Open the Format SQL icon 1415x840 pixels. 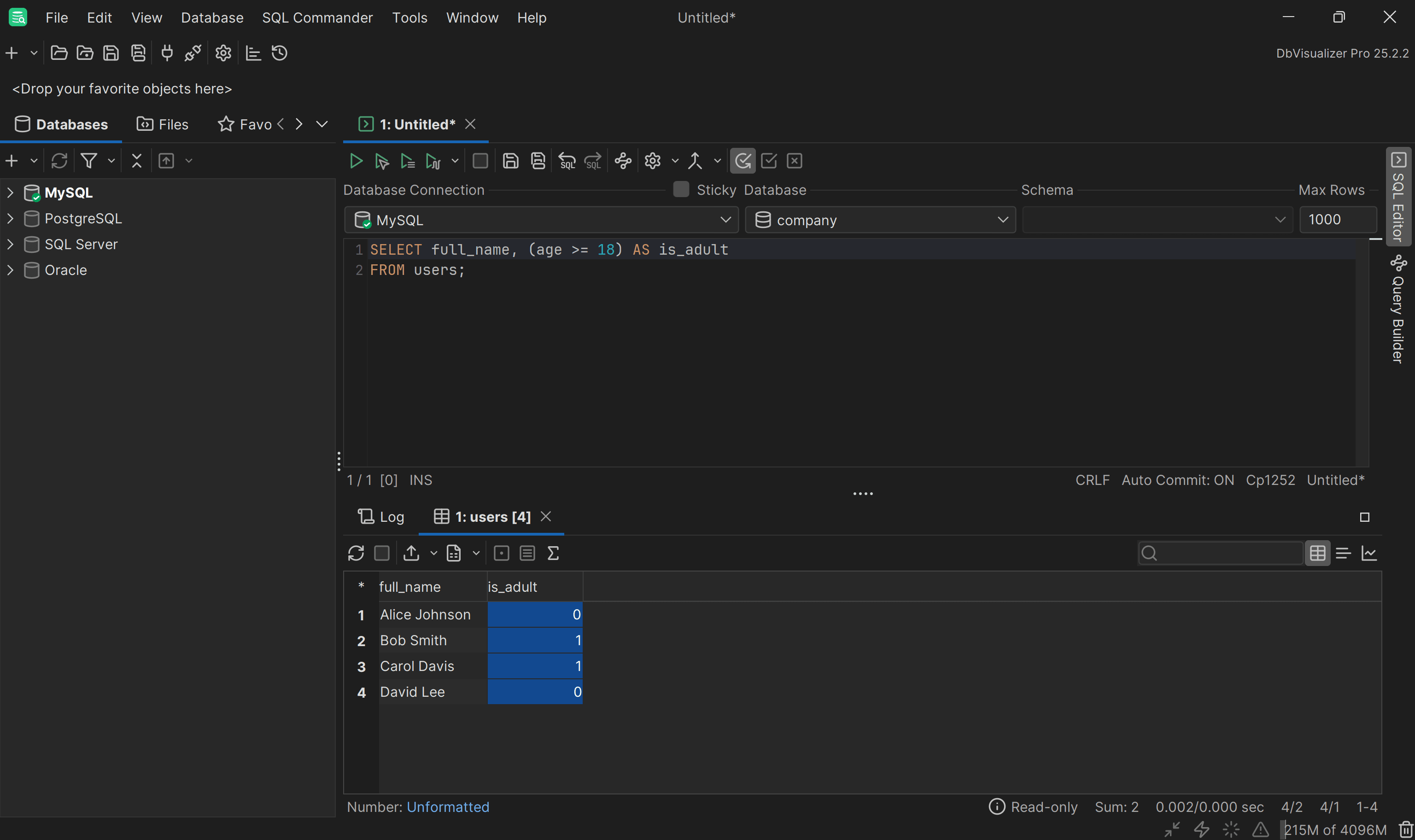[x=623, y=161]
